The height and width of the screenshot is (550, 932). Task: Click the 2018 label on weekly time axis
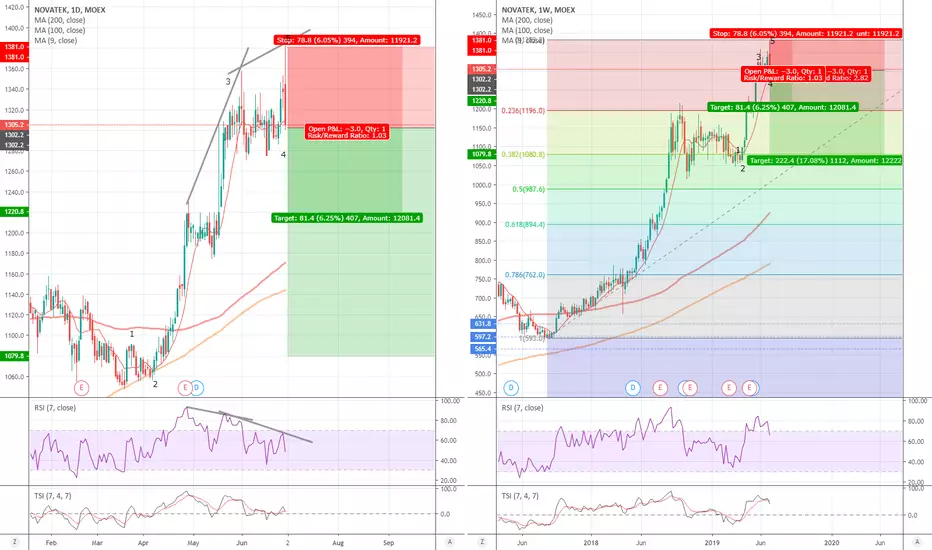click(591, 543)
